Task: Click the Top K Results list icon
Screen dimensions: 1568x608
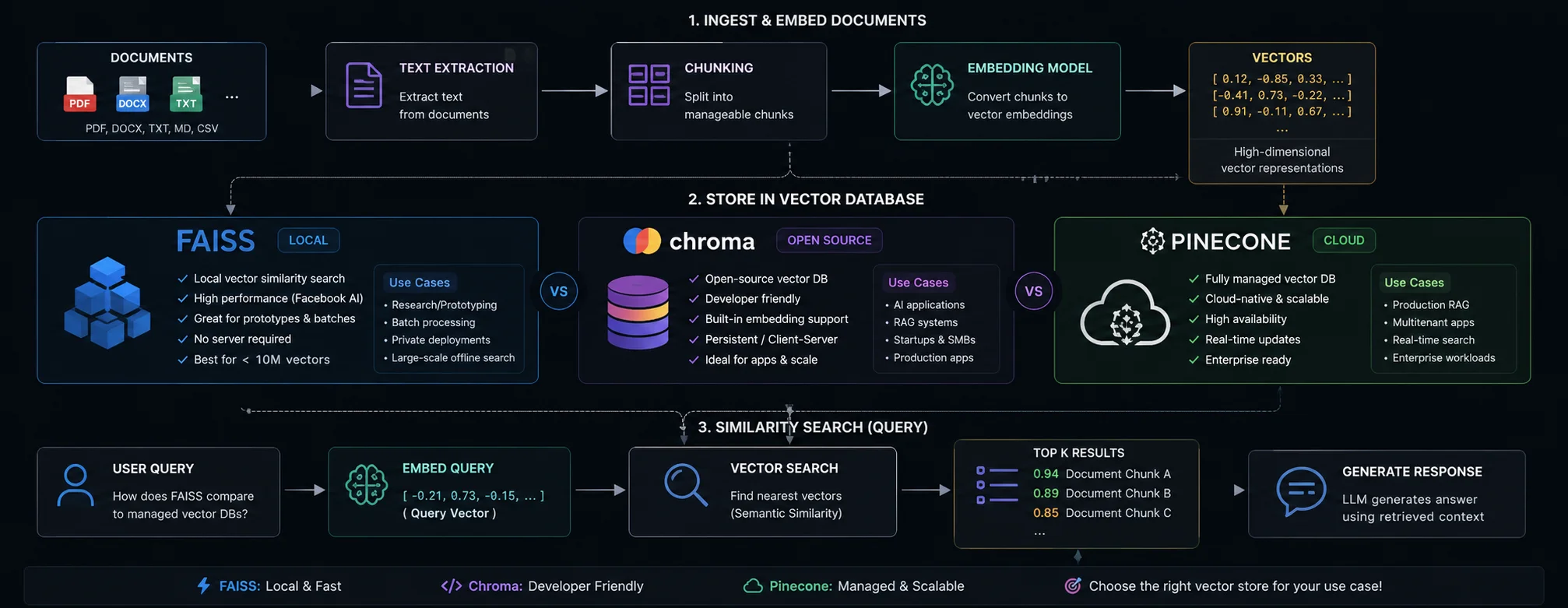Action: click(x=997, y=484)
